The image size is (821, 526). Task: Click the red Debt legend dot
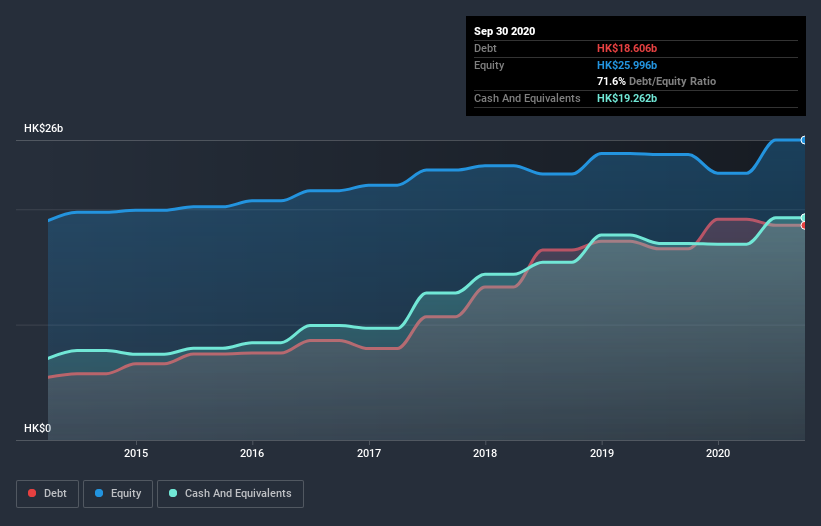(x=32, y=493)
